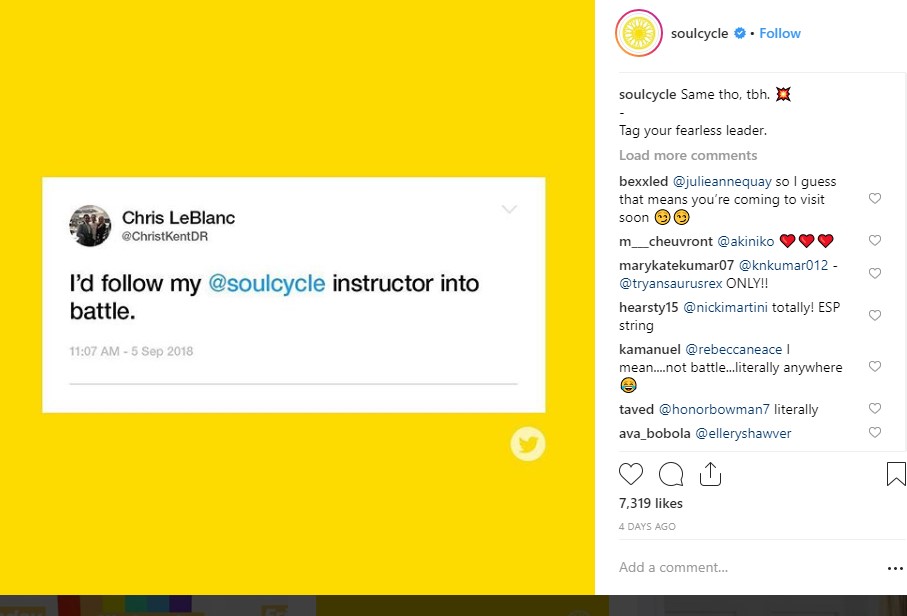Like kamanuel's comment heart
Viewport: 907px width, 616px height.
tap(875, 367)
